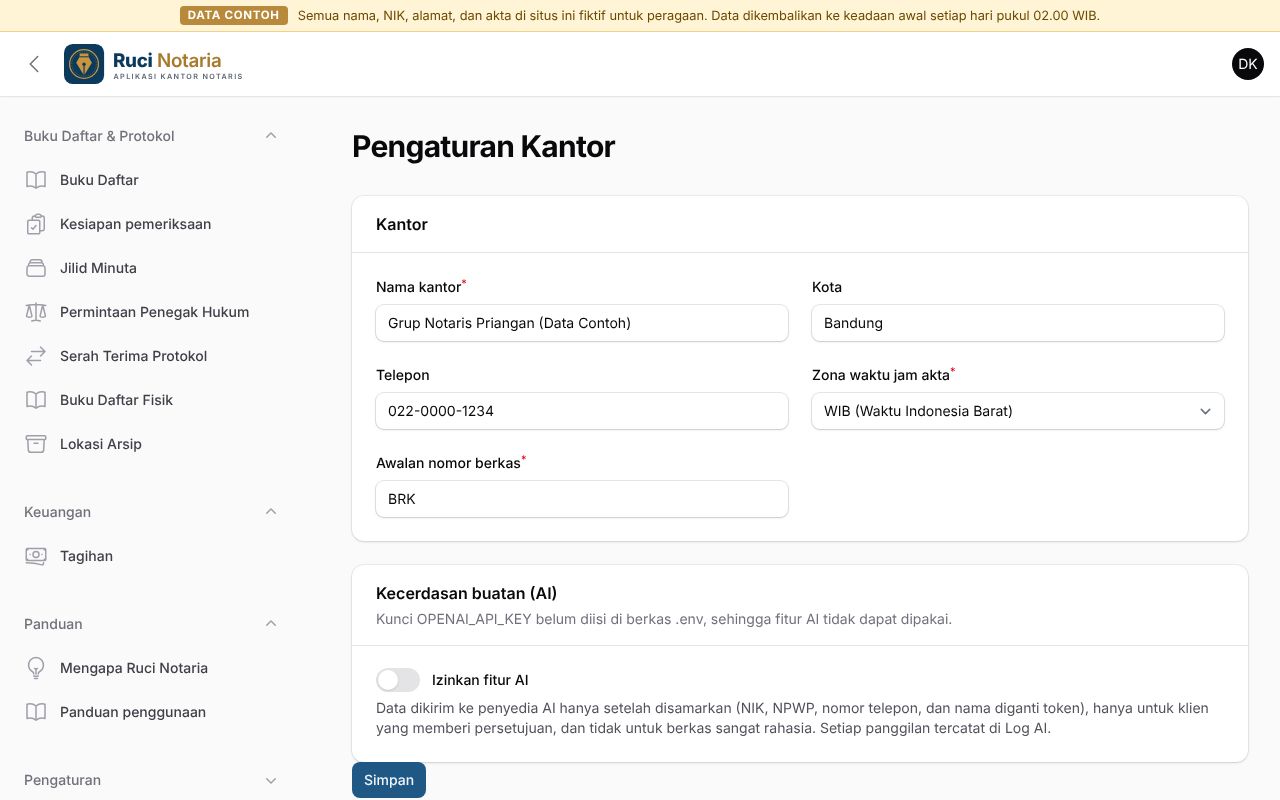Click the DATA CONTOH badge in banner

(234, 15)
